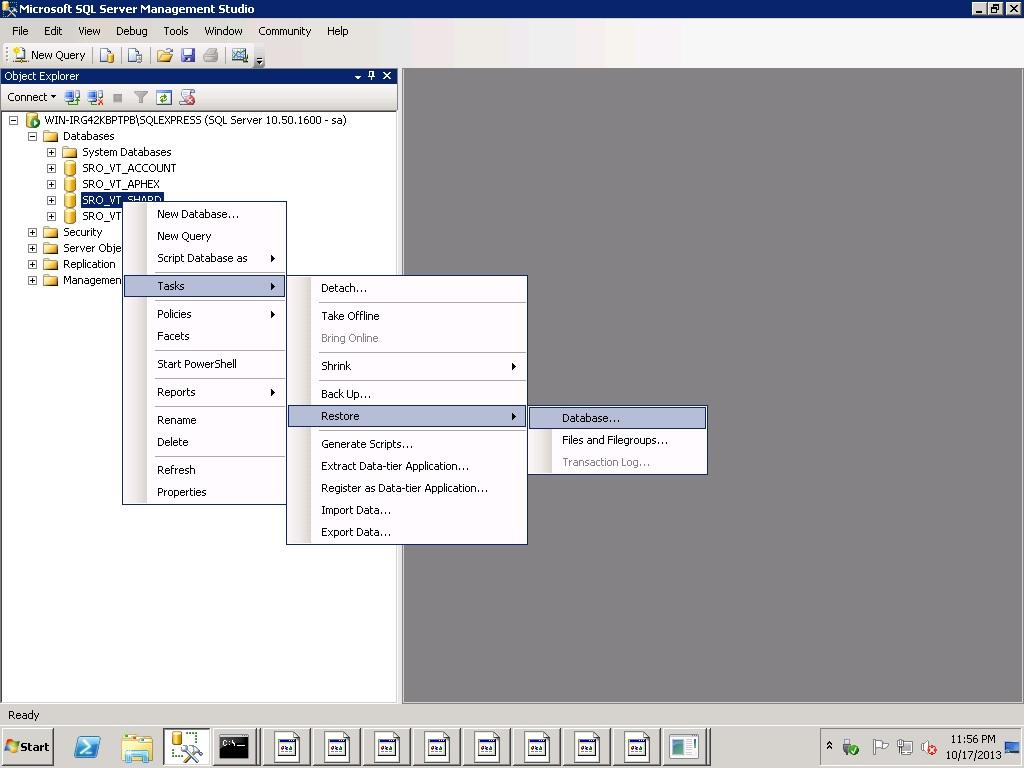Image resolution: width=1024 pixels, height=768 pixels.
Task: Click the Databases folder icon
Action: point(50,136)
